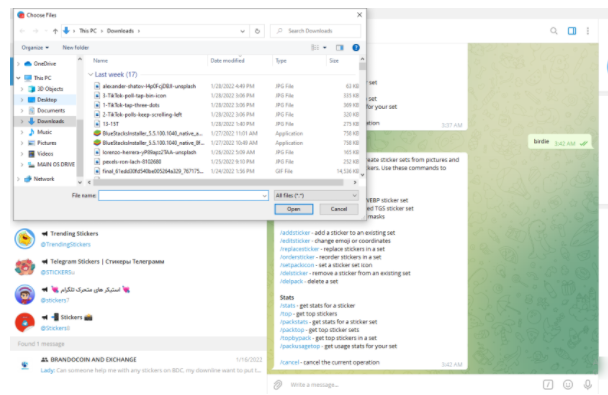Click the paperclip attach file icon
608x395 pixels.
tap(278, 385)
